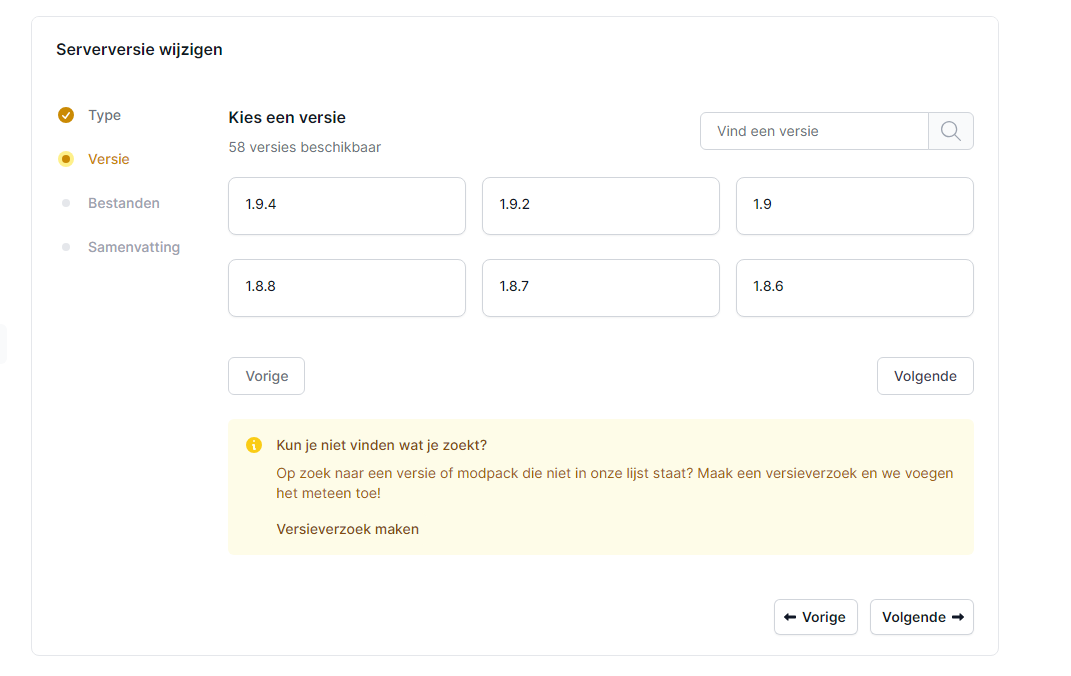Open the Versieverzoek maken link
The image size is (1071, 676).
pos(347,529)
